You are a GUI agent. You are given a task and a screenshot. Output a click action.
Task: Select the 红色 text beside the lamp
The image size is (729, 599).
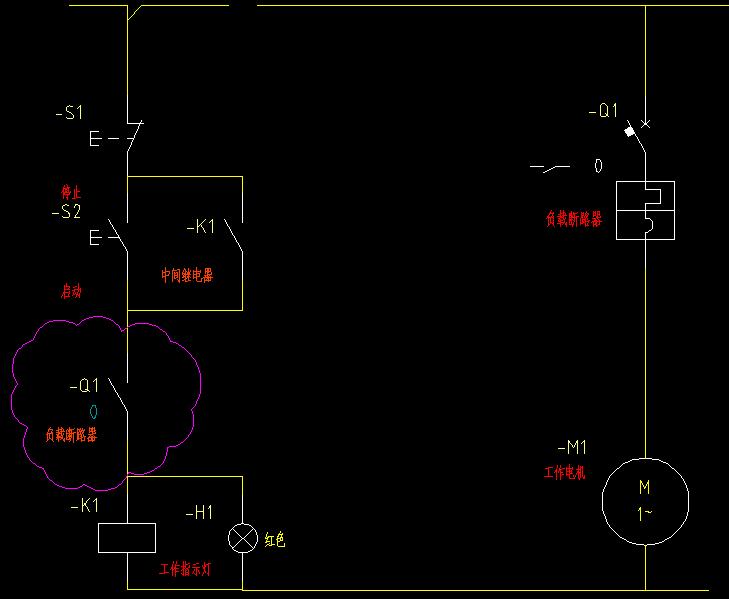click(275, 540)
